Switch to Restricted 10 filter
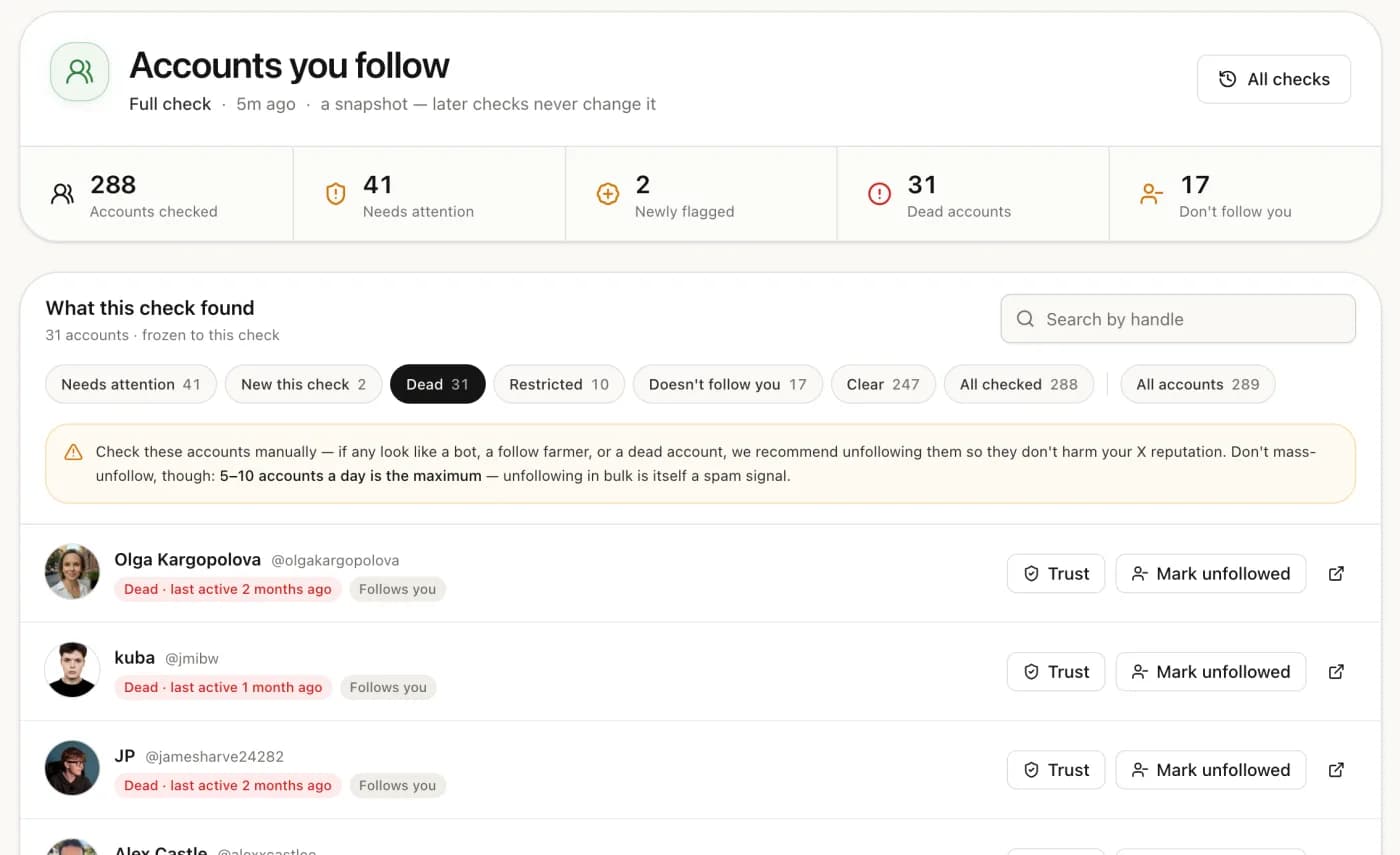This screenshot has height=855, width=1400. (559, 384)
